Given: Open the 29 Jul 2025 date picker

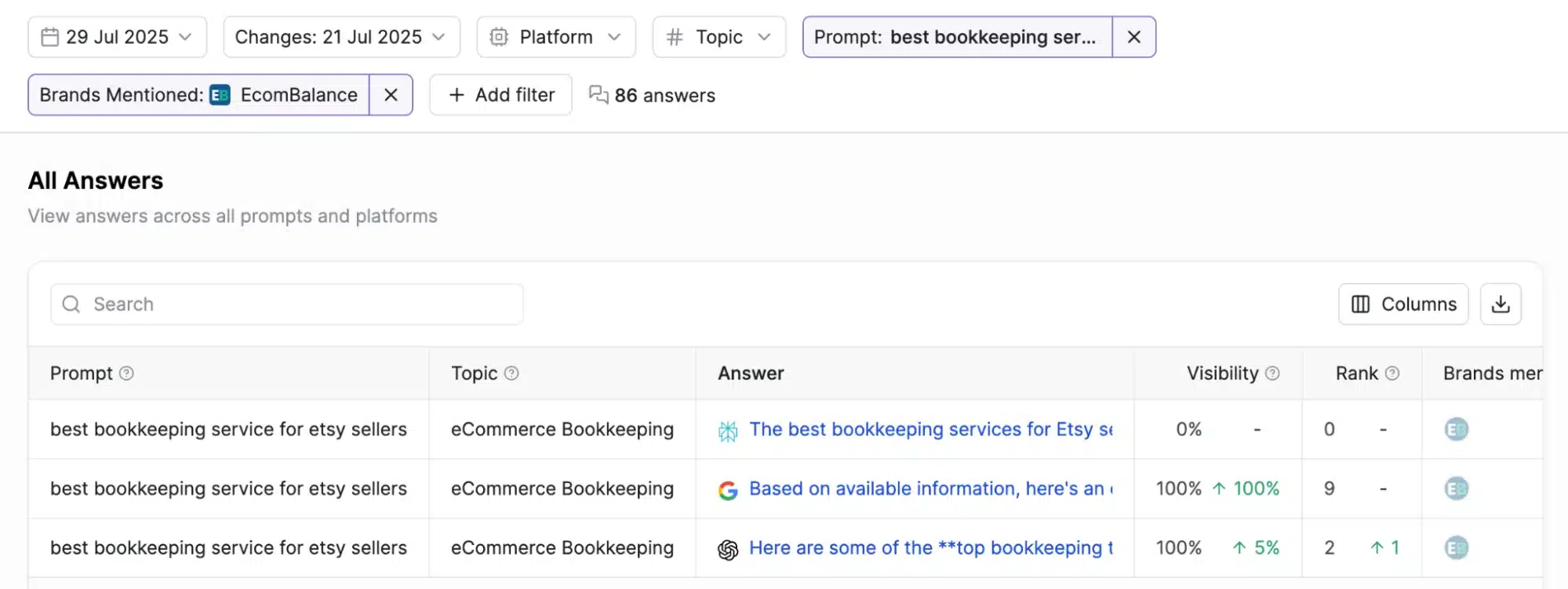Looking at the screenshot, I should pos(117,37).
